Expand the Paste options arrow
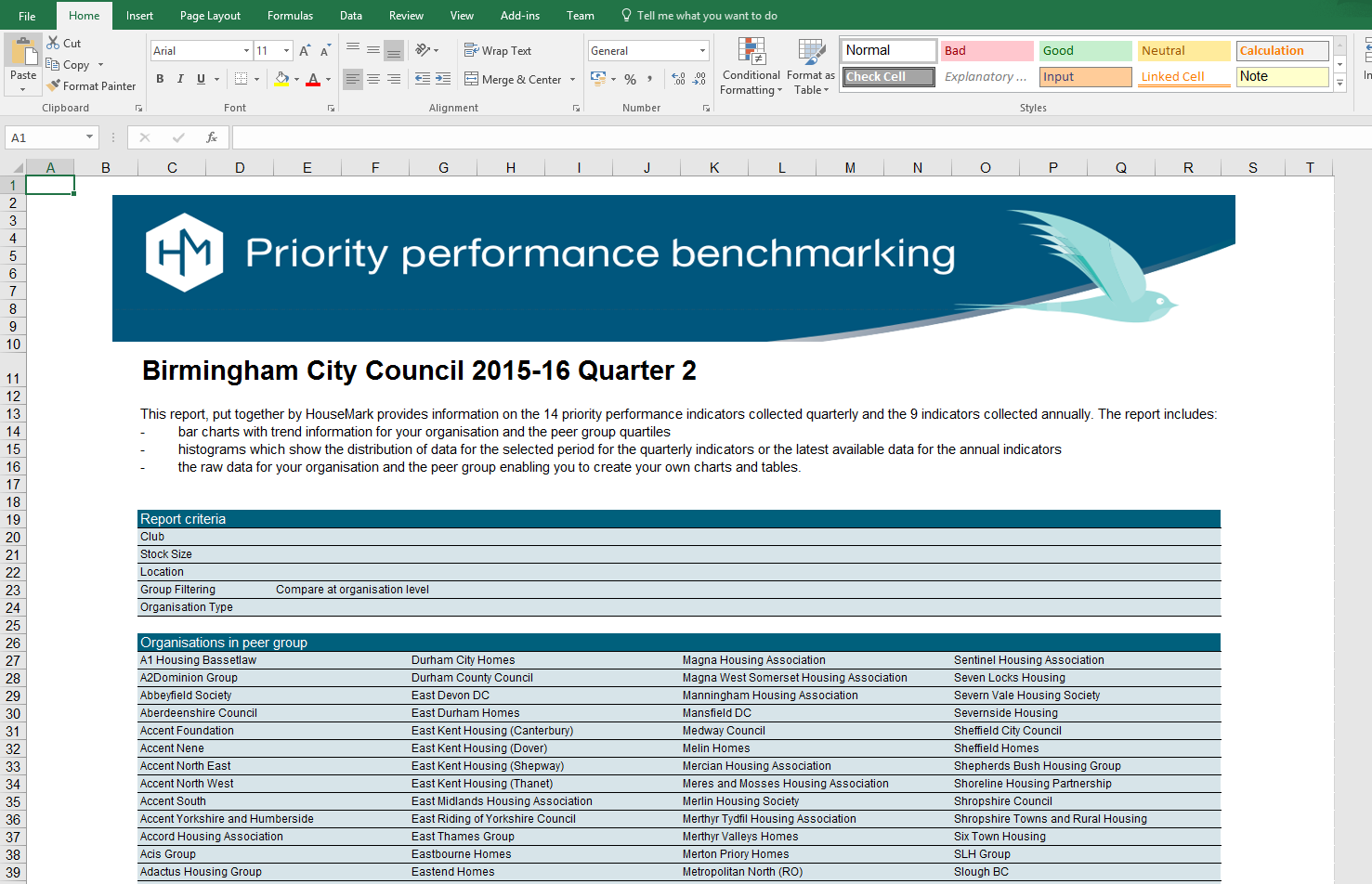The width and height of the screenshot is (1372, 884). coord(23,90)
